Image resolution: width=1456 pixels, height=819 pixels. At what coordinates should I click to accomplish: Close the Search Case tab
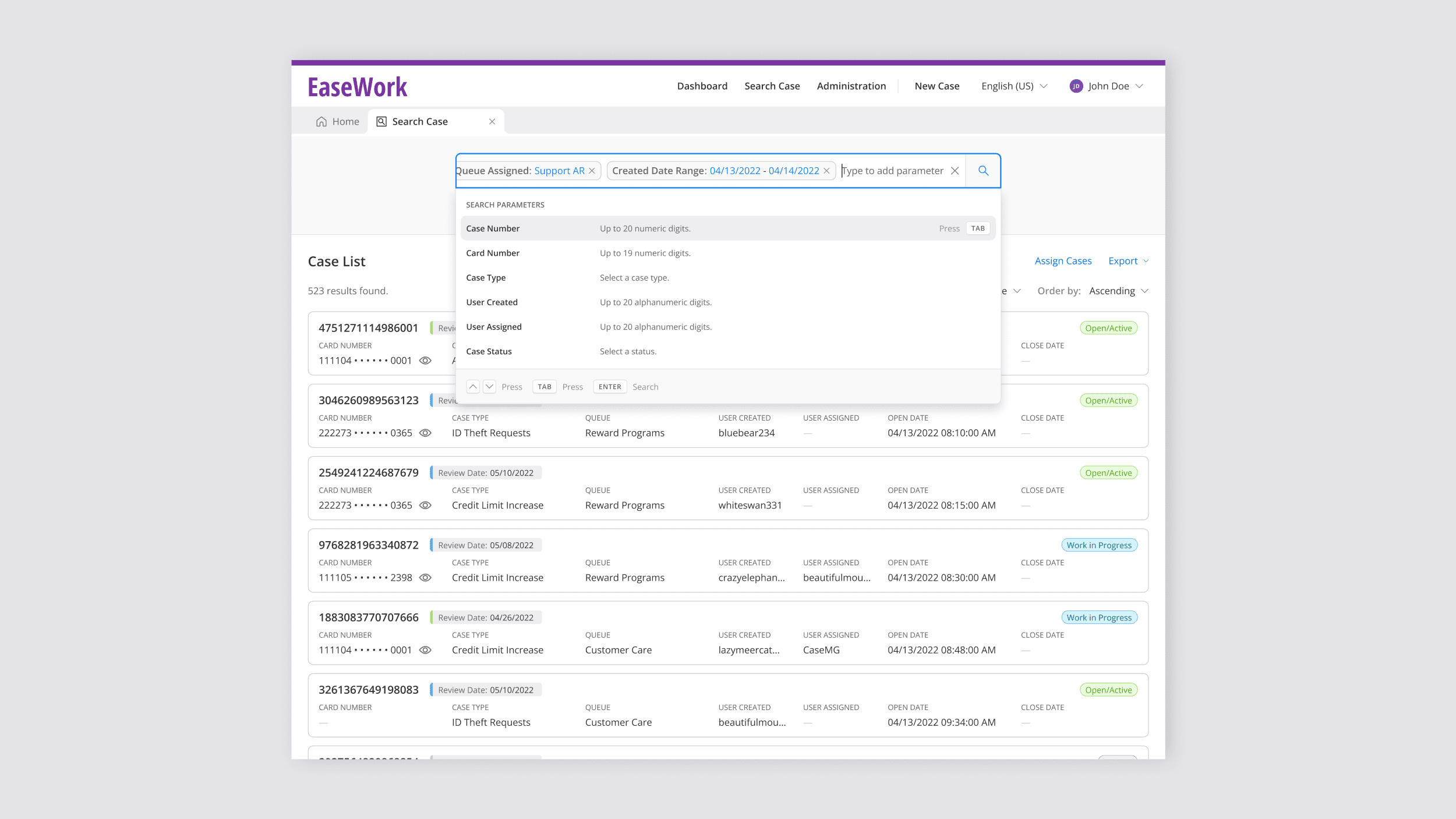coord(492,122)
